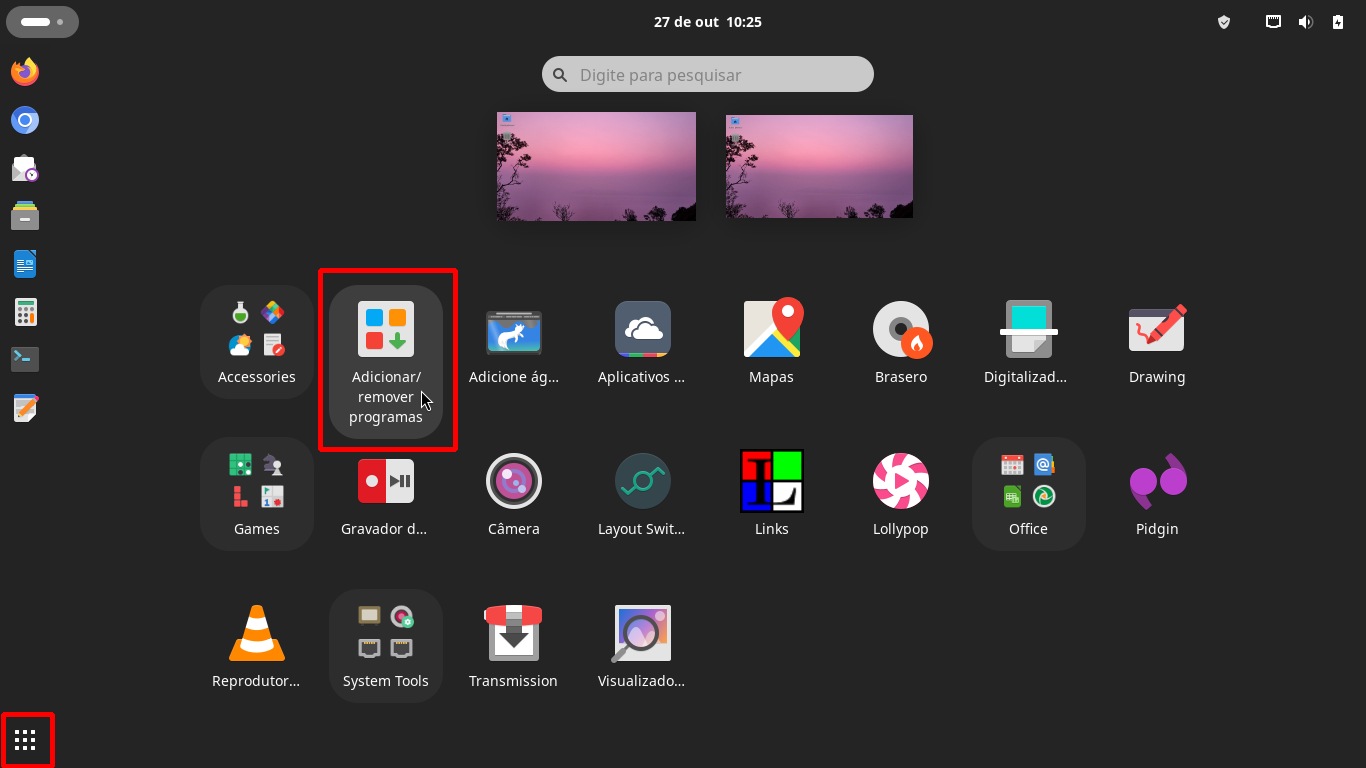
Task: Select the first workspace thumbnail
Action: coord(596,166)
